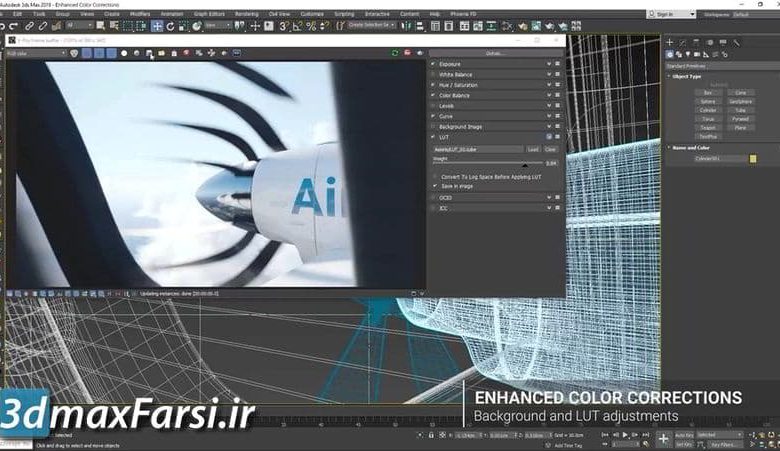780x451 pixels.
Task: Click the object name field in Name and Color
Action: point(721,159)
